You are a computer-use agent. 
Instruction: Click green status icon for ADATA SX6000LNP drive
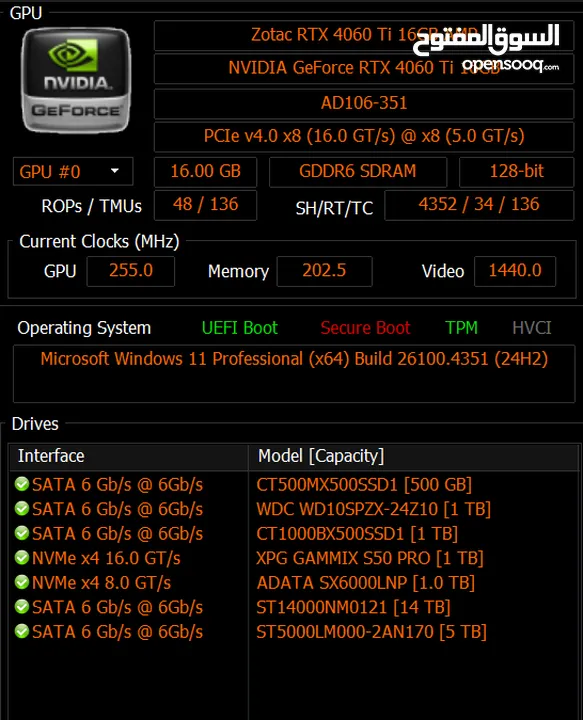click(x=22, y=582)
